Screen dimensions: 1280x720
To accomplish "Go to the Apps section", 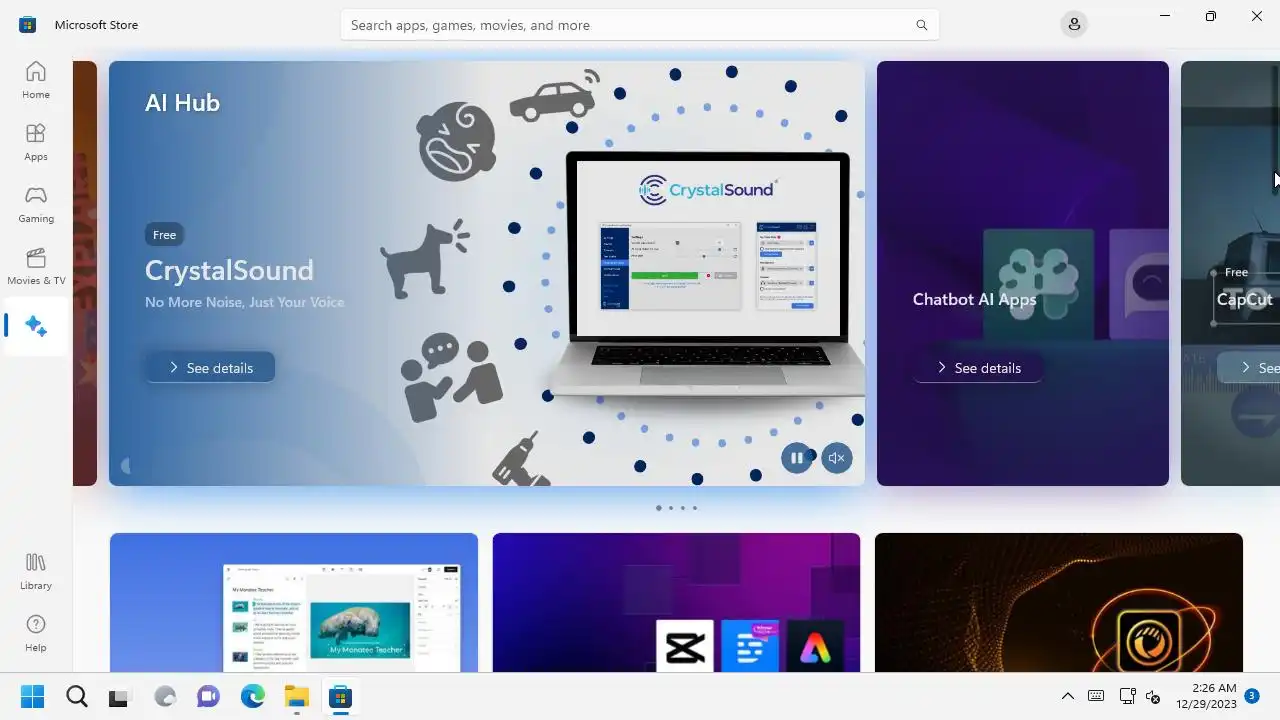I will [x=36, y=142].
